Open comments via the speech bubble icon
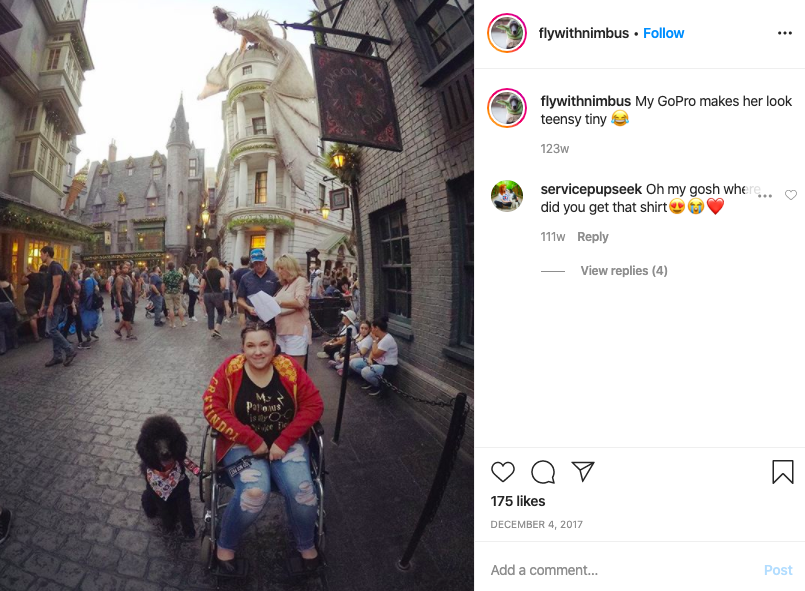Viewport: 805px width, 591px height. [543, 472]
